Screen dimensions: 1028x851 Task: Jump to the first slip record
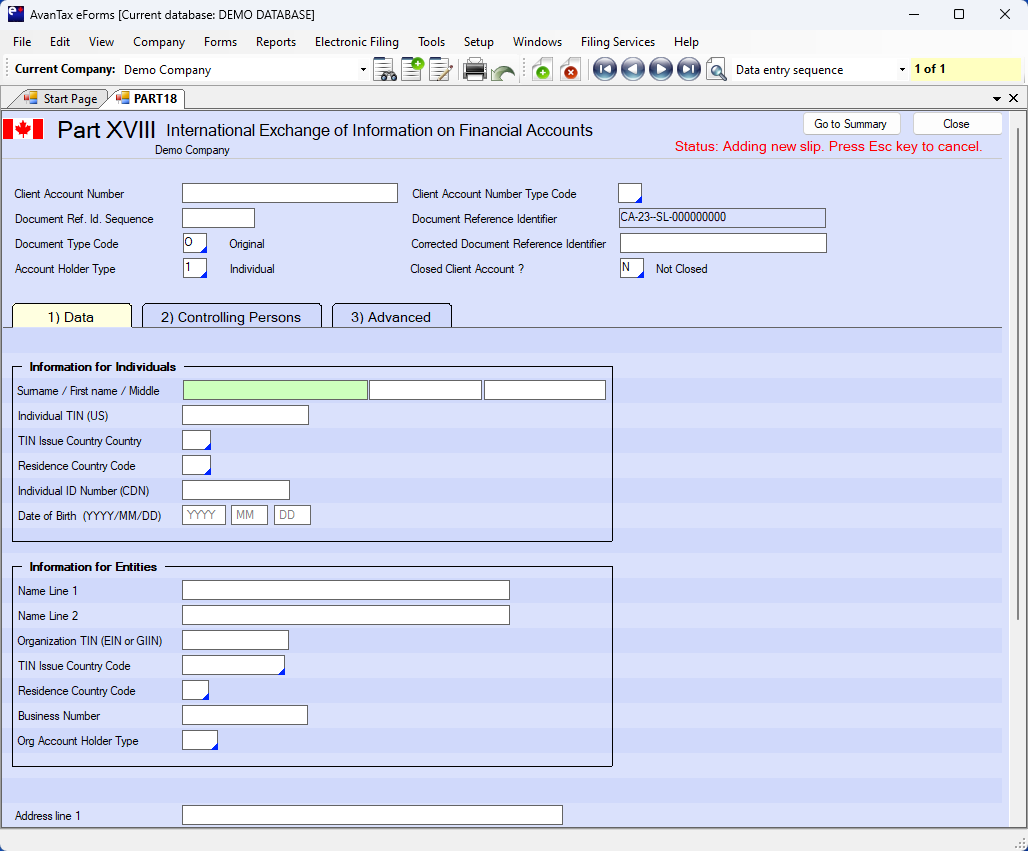click(604, 70)
